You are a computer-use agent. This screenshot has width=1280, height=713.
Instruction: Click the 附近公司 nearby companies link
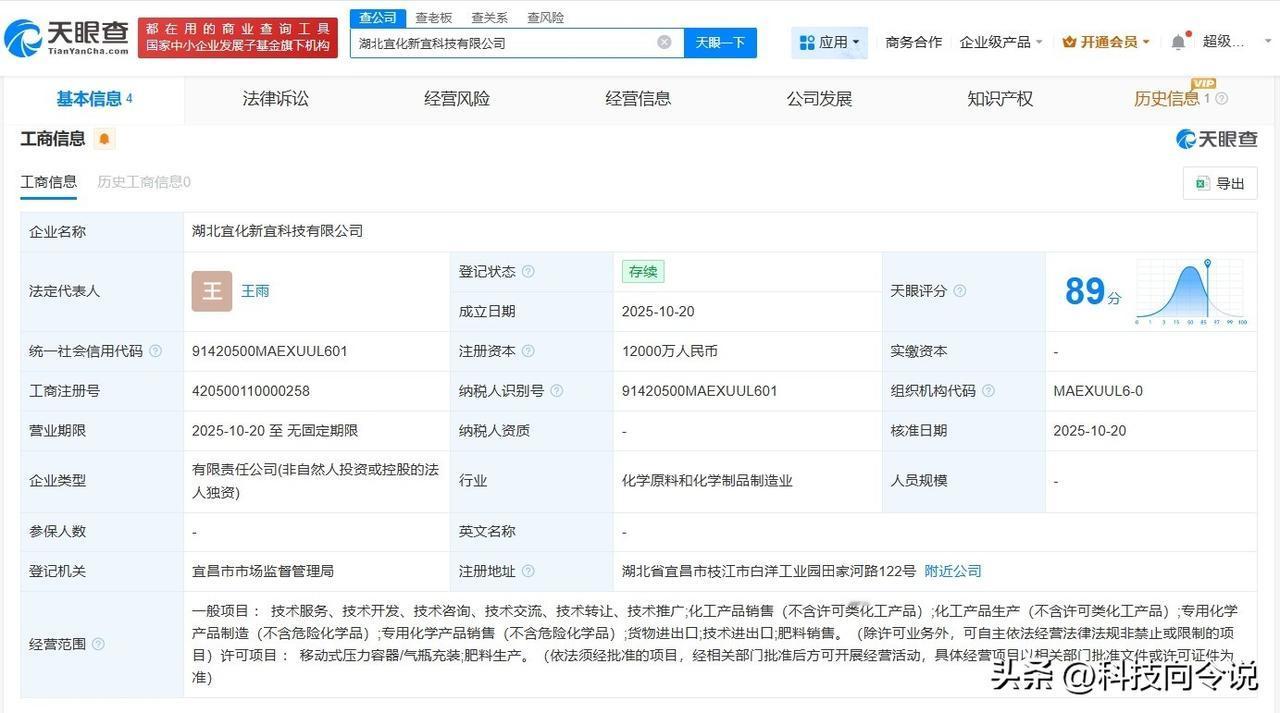[953, 571]
